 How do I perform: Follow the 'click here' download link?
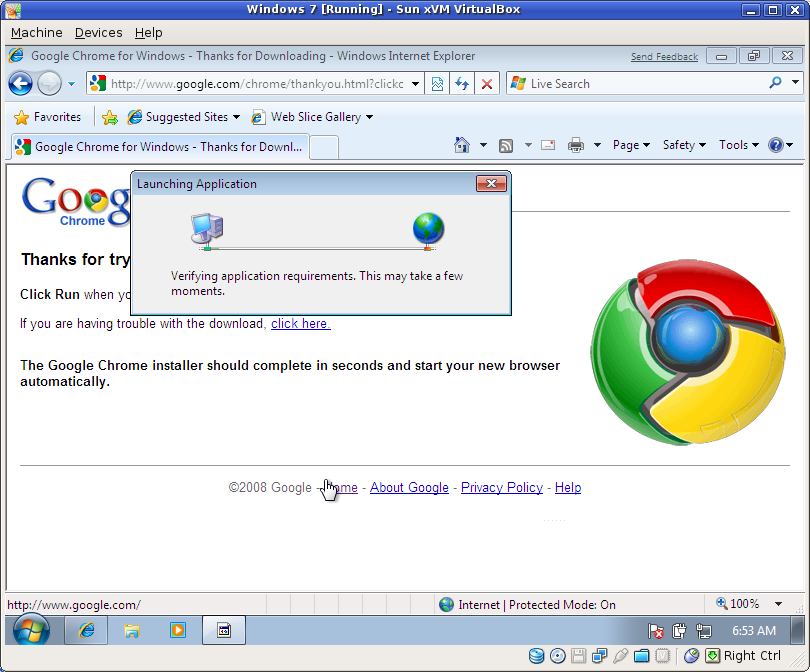[299, 323]
